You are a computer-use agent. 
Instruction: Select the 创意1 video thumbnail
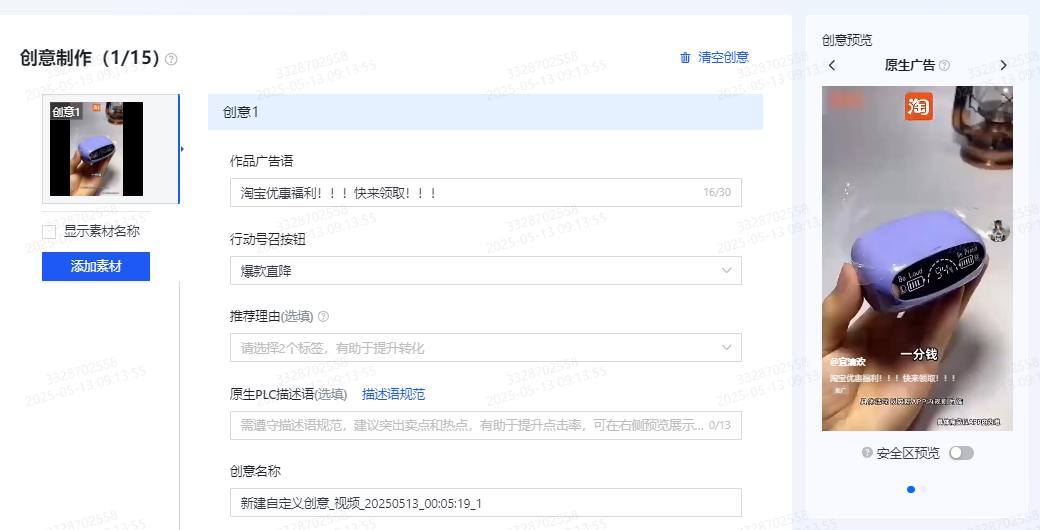[x=97, y=149]
